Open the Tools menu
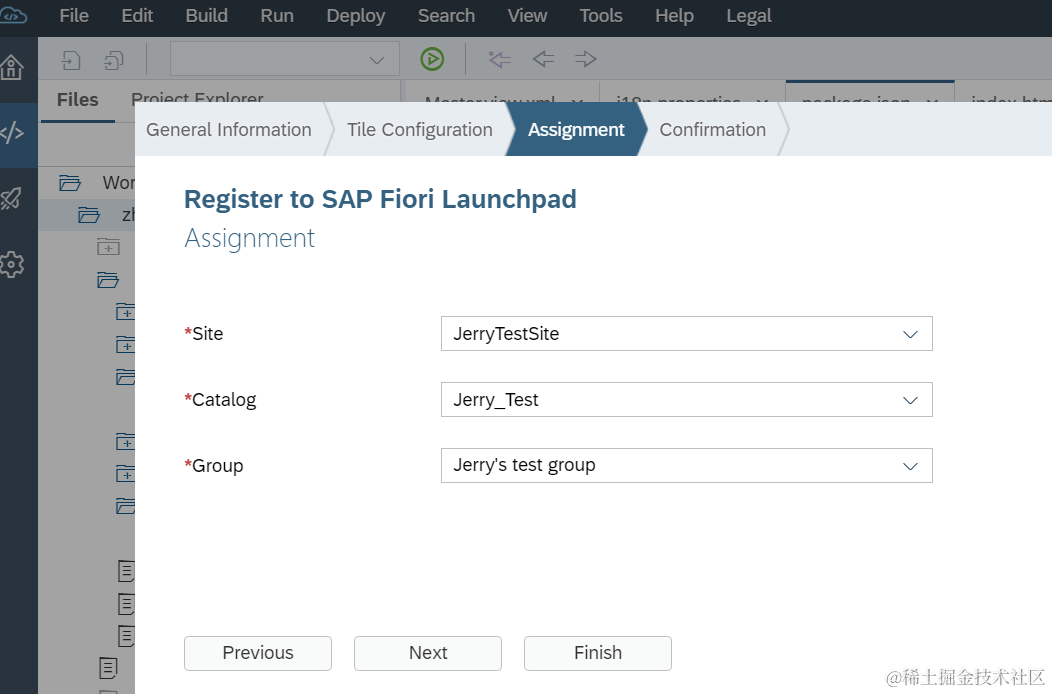Viewport: 1052px width, 694px height. [x=601, y=16]
